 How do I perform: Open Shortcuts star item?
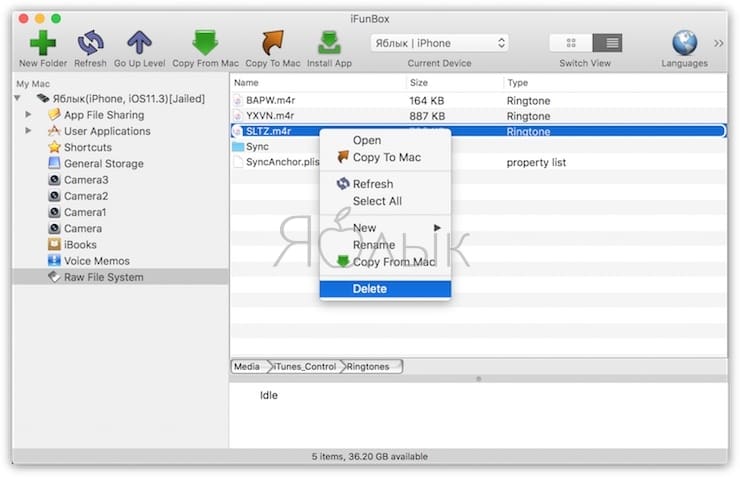pos(88,147)
